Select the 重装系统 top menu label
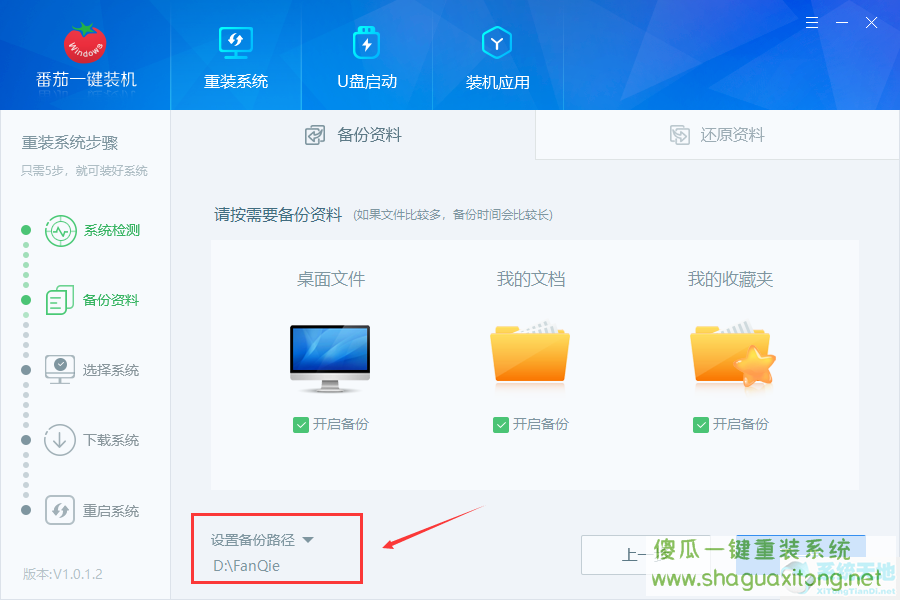Image resolution: width=900 pixels, height=600 pixels. click(236, 82)
